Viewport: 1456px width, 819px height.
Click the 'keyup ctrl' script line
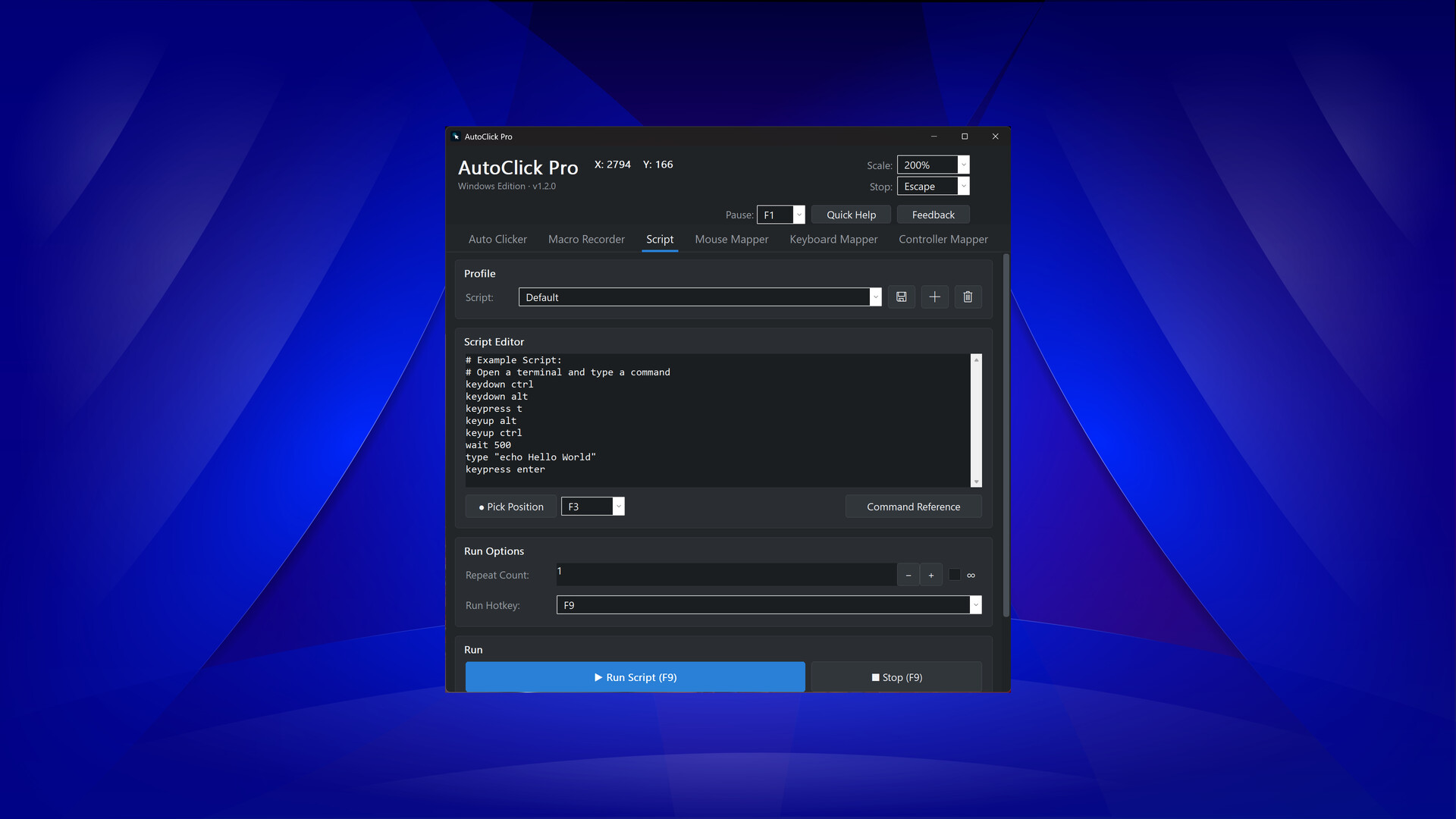494,433
